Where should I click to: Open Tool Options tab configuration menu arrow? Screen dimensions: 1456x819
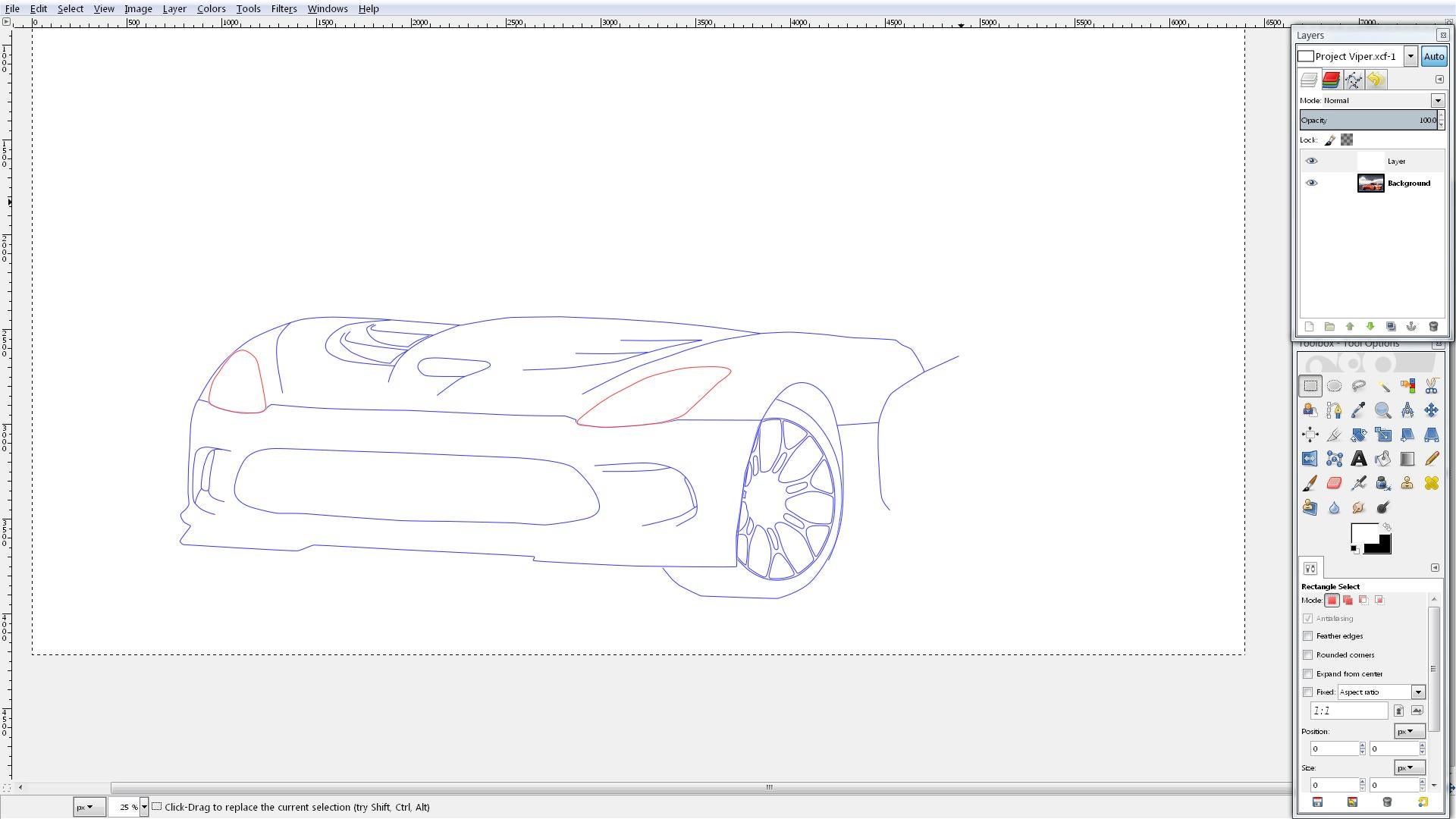pos(1435,568)
